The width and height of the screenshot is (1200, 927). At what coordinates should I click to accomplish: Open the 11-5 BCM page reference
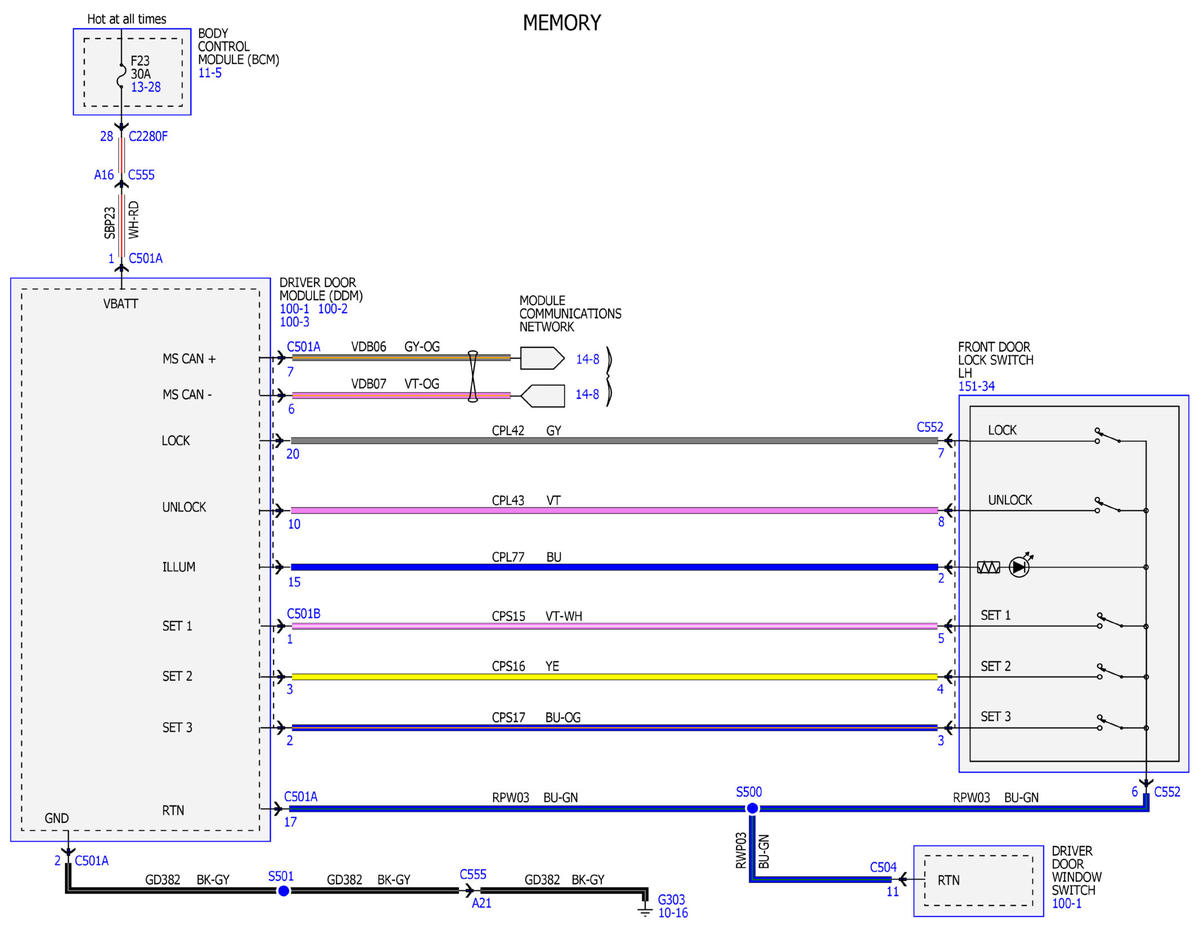(x=209, y=73)
